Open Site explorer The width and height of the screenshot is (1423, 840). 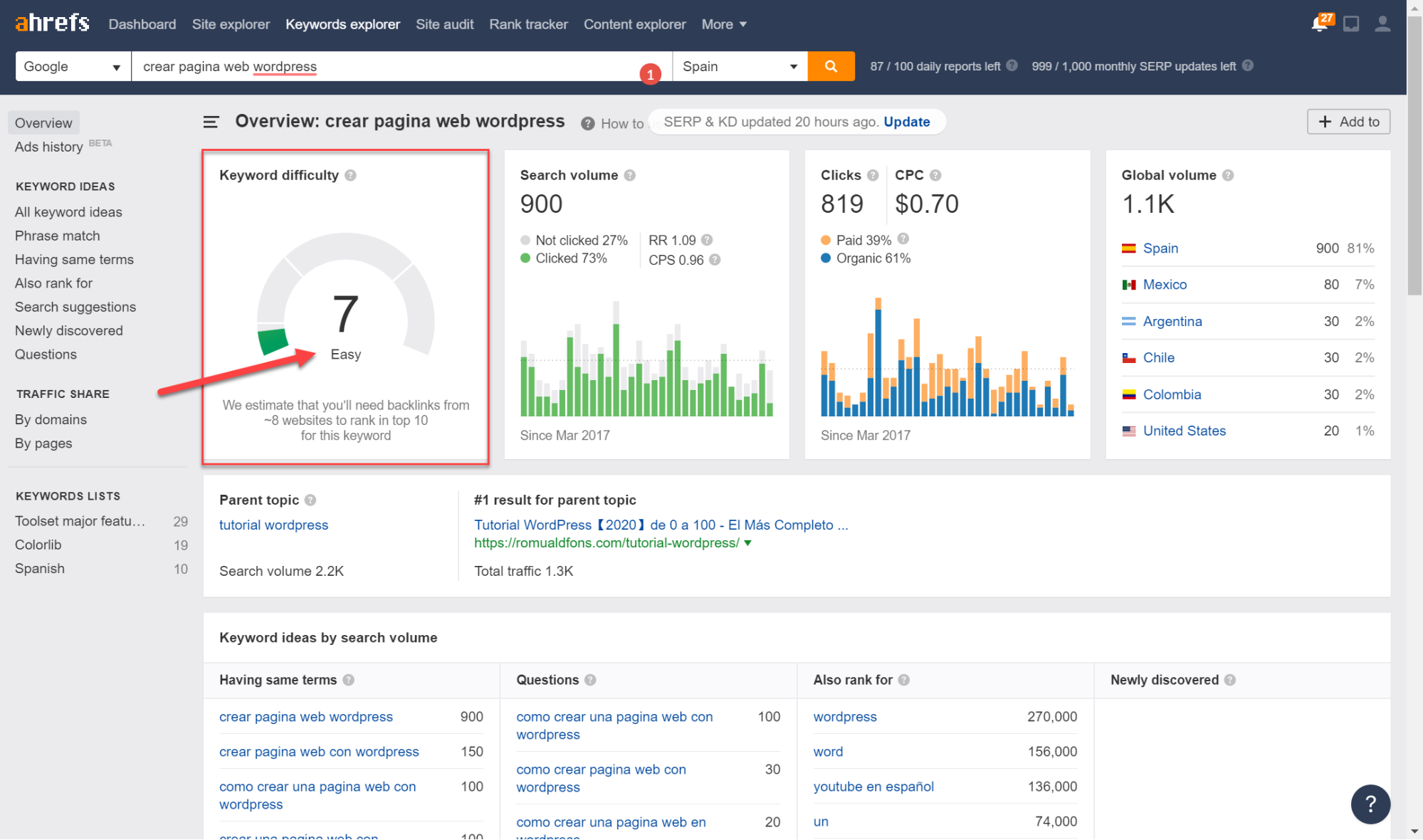(231, 24)
